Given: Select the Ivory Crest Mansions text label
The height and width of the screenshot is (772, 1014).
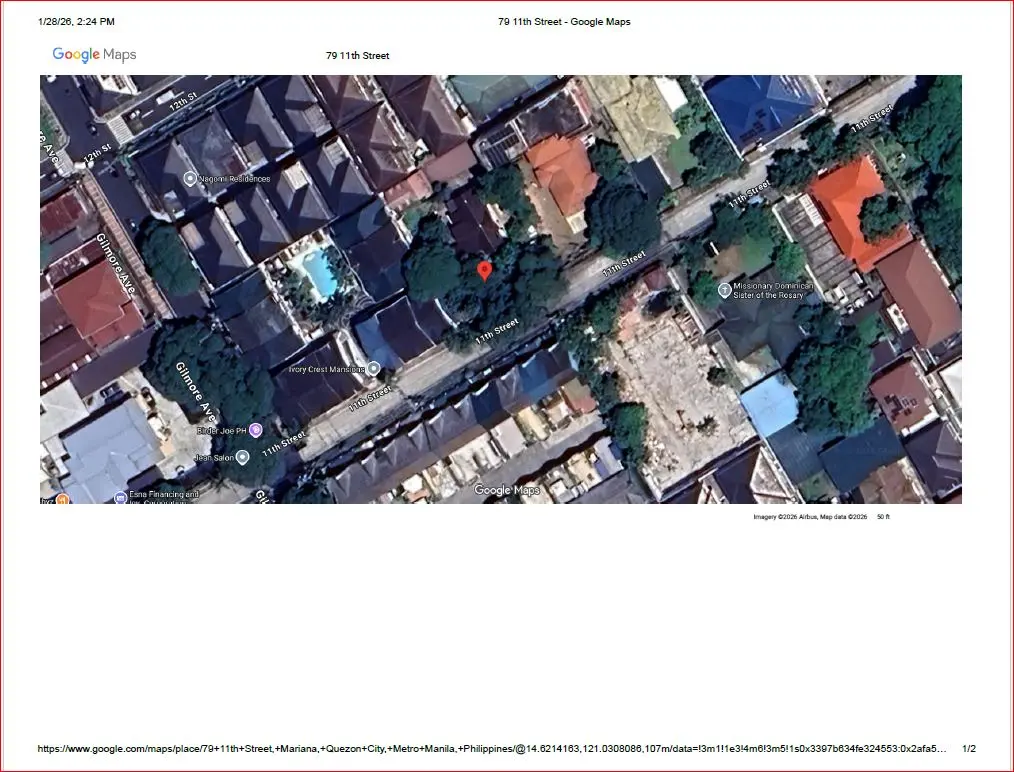Looking at the screenshot, I should click(x=326, y=369).
